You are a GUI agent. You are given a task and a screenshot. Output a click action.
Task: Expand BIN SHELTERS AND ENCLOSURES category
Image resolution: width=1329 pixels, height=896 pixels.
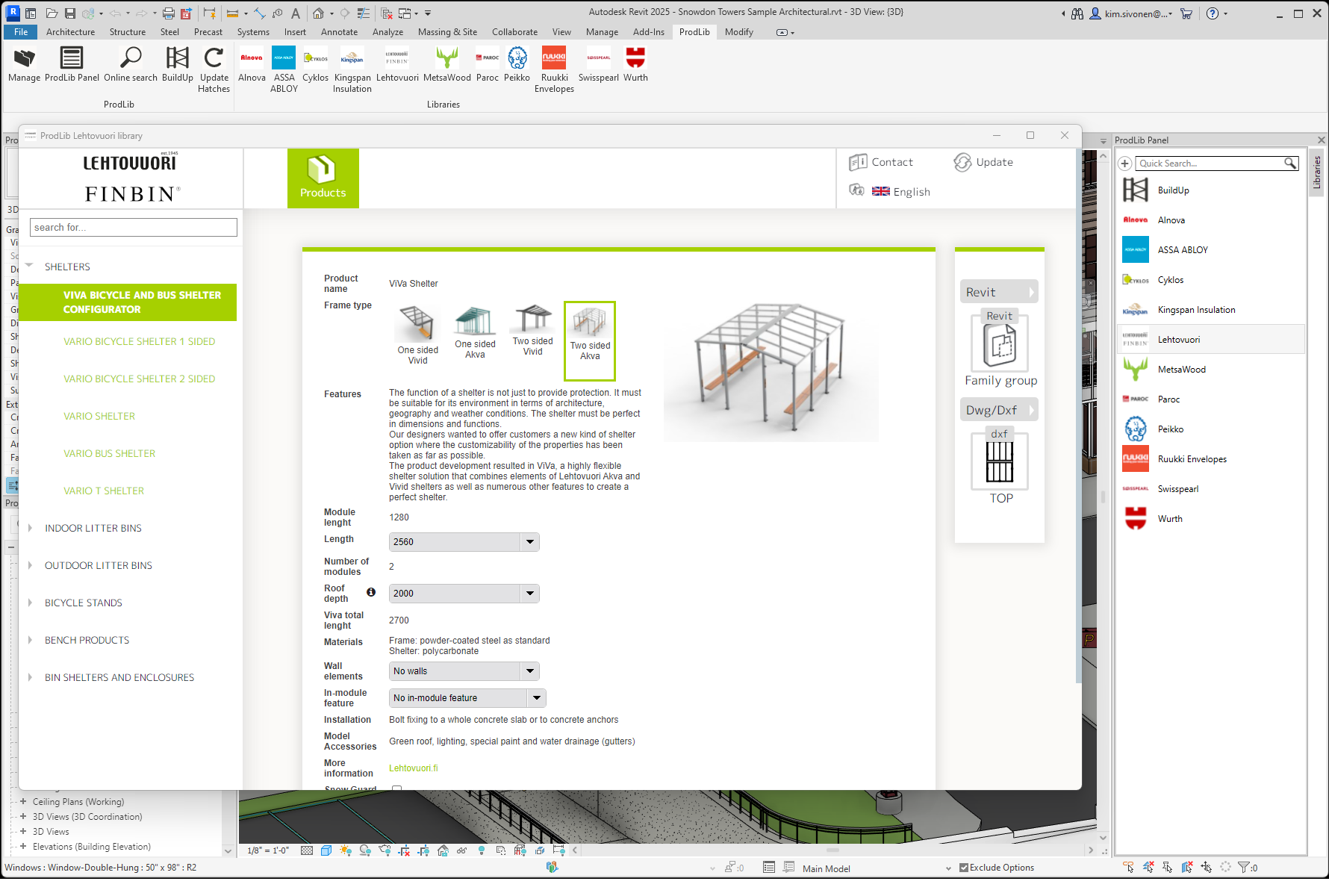point(30,677)
